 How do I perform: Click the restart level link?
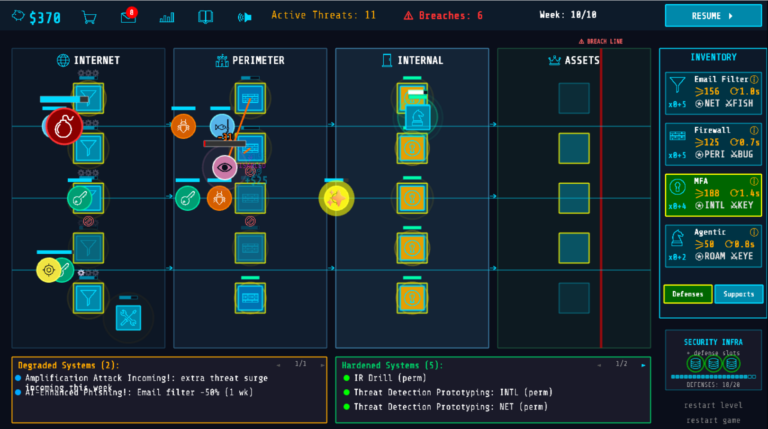pyautogui.click(x=713, y=405)
